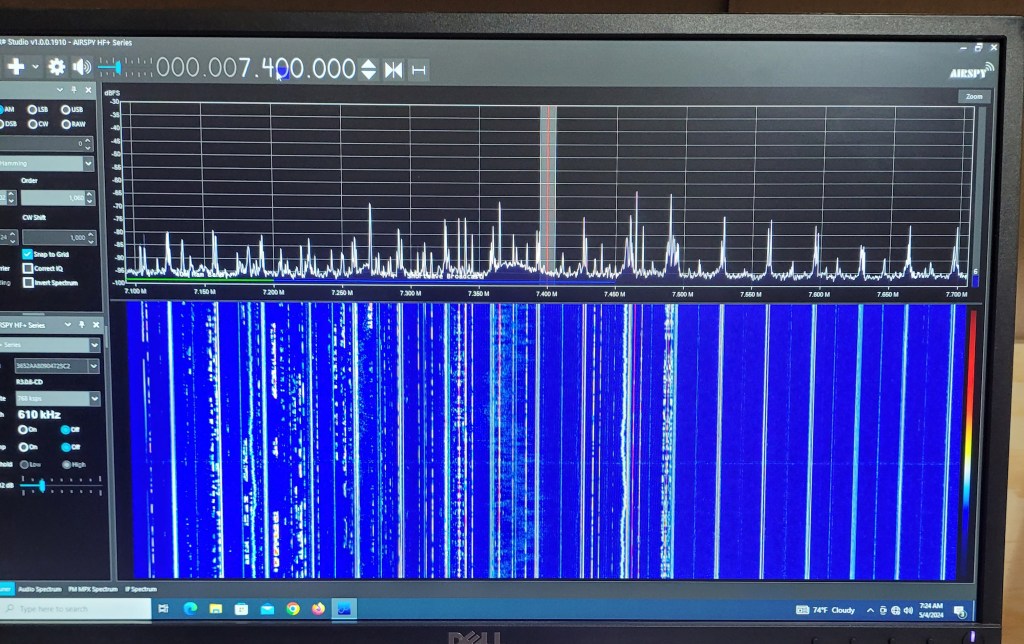Switch to the IF Spectrum tab
The image size is (1024, 644).
click(x=140, y=590)
